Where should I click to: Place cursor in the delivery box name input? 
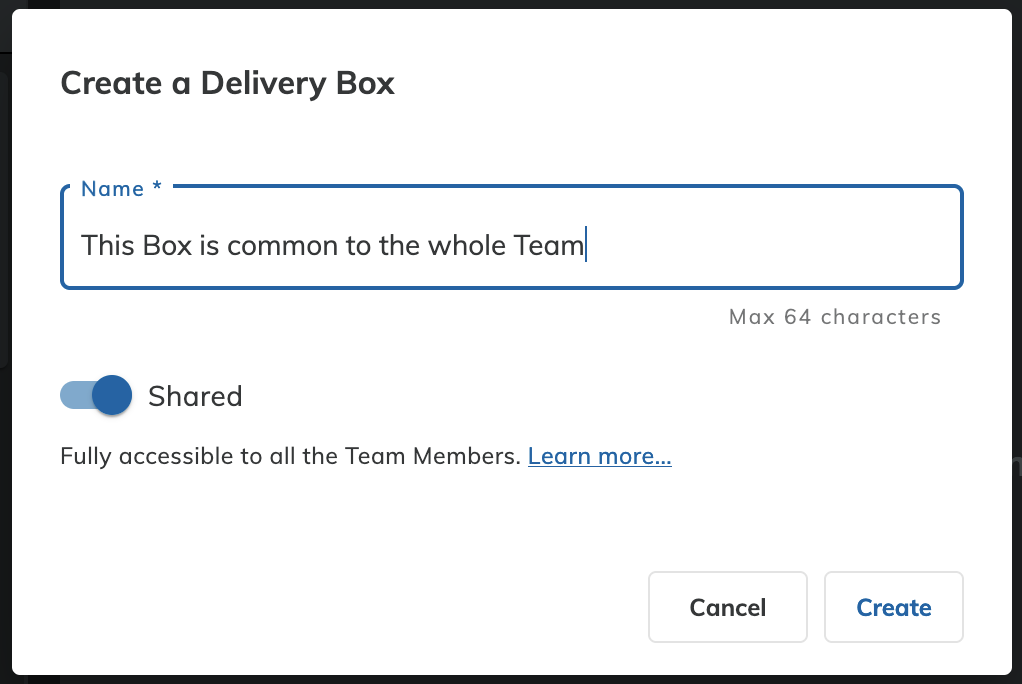pyautogui.click(x=400, y=245)
